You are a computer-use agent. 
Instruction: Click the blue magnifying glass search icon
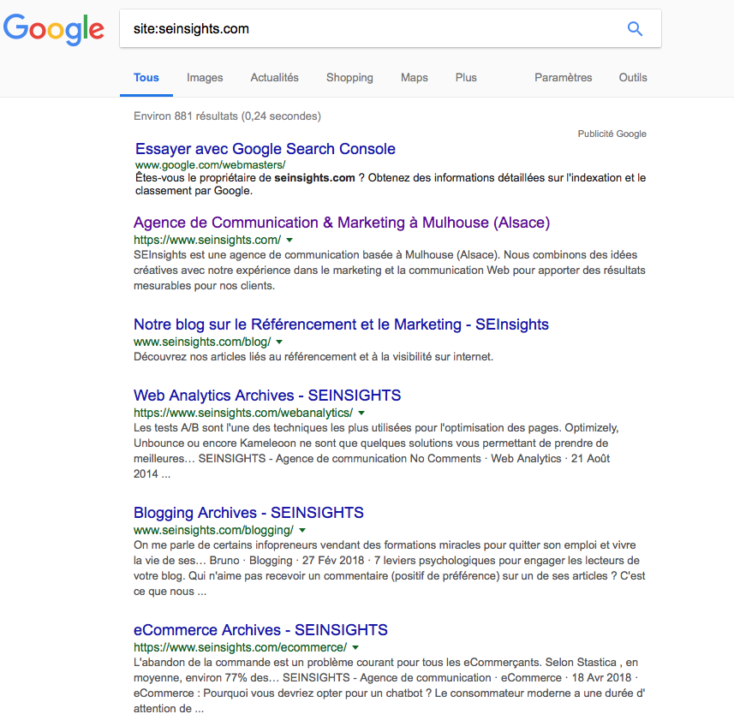[635, 29]
